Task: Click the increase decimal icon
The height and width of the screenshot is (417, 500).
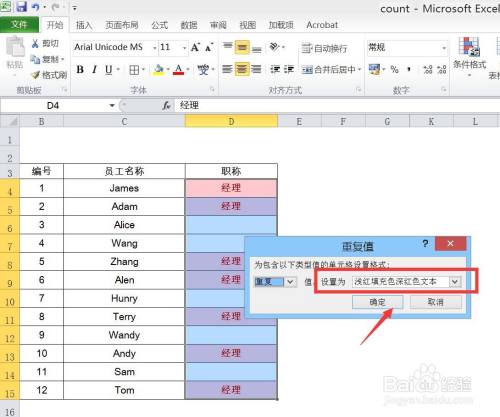Action: pyautogui.click(x=428, y=69)
